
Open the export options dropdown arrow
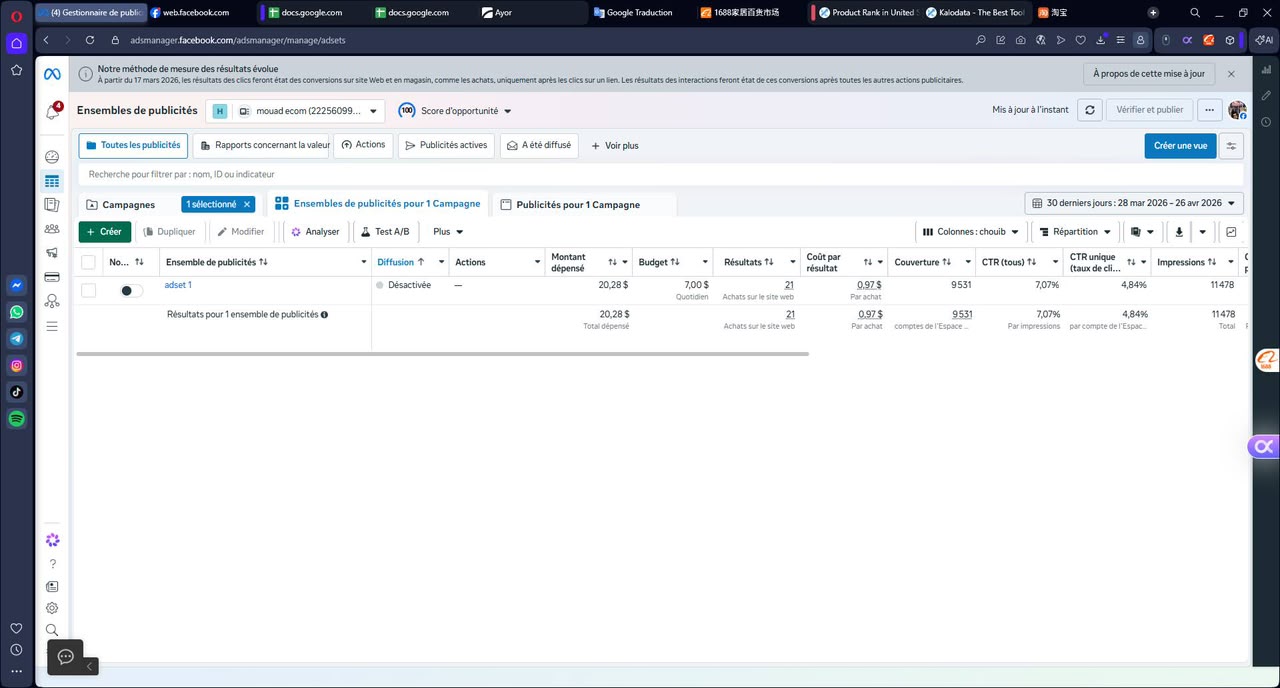(1202, 232)
